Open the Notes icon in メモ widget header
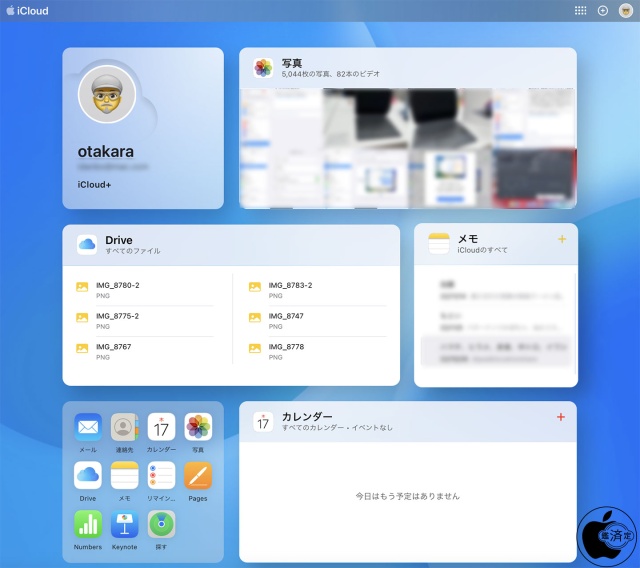Viewport: 640px width, 568px height. tap(439, 244)
